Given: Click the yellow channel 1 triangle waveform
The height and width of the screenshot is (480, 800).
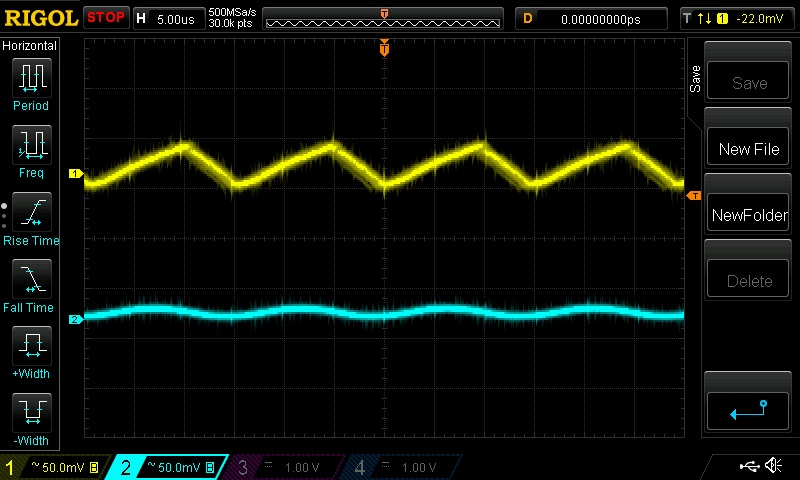Looking at the screenshot, I should click(384, 166).
